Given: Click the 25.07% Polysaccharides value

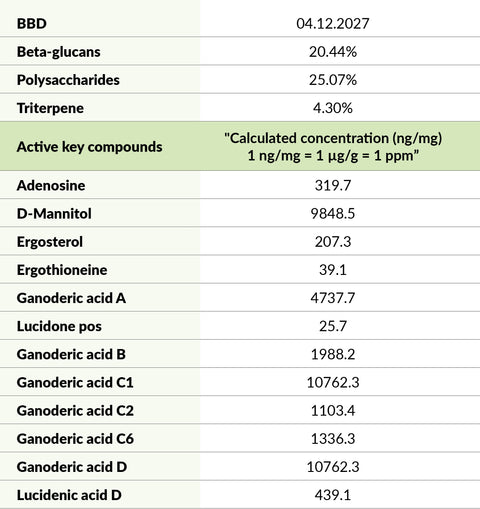Looking at the screenshot, I should tap(333, 80).
